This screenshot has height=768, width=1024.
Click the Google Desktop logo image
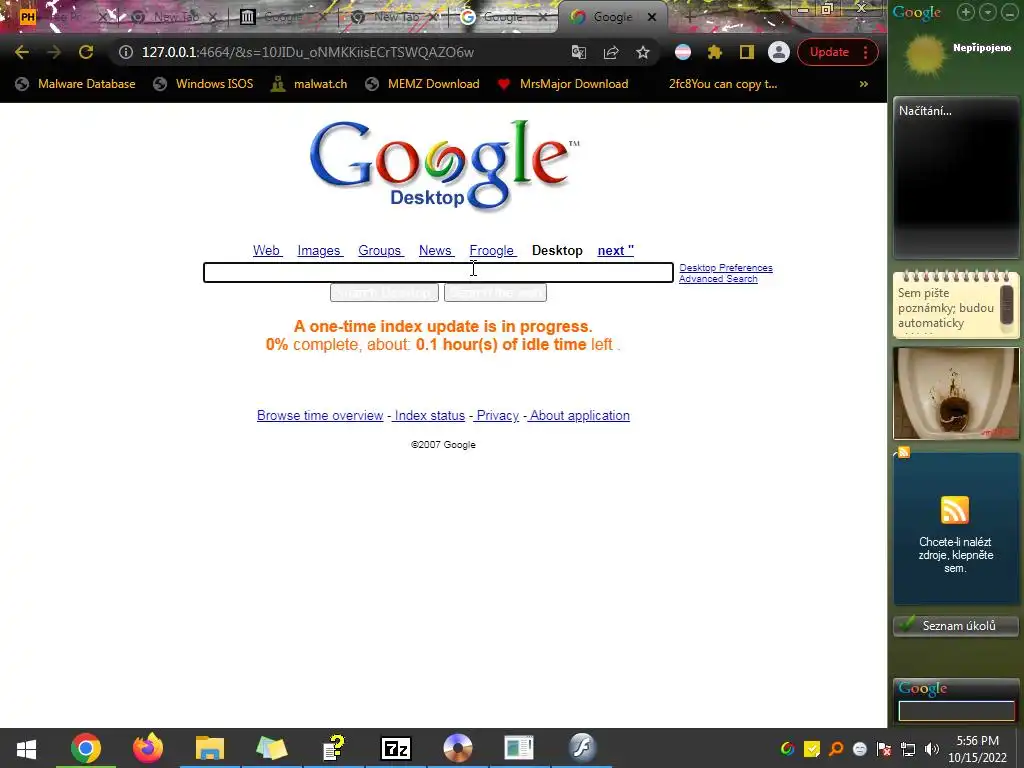pos(444,165)
